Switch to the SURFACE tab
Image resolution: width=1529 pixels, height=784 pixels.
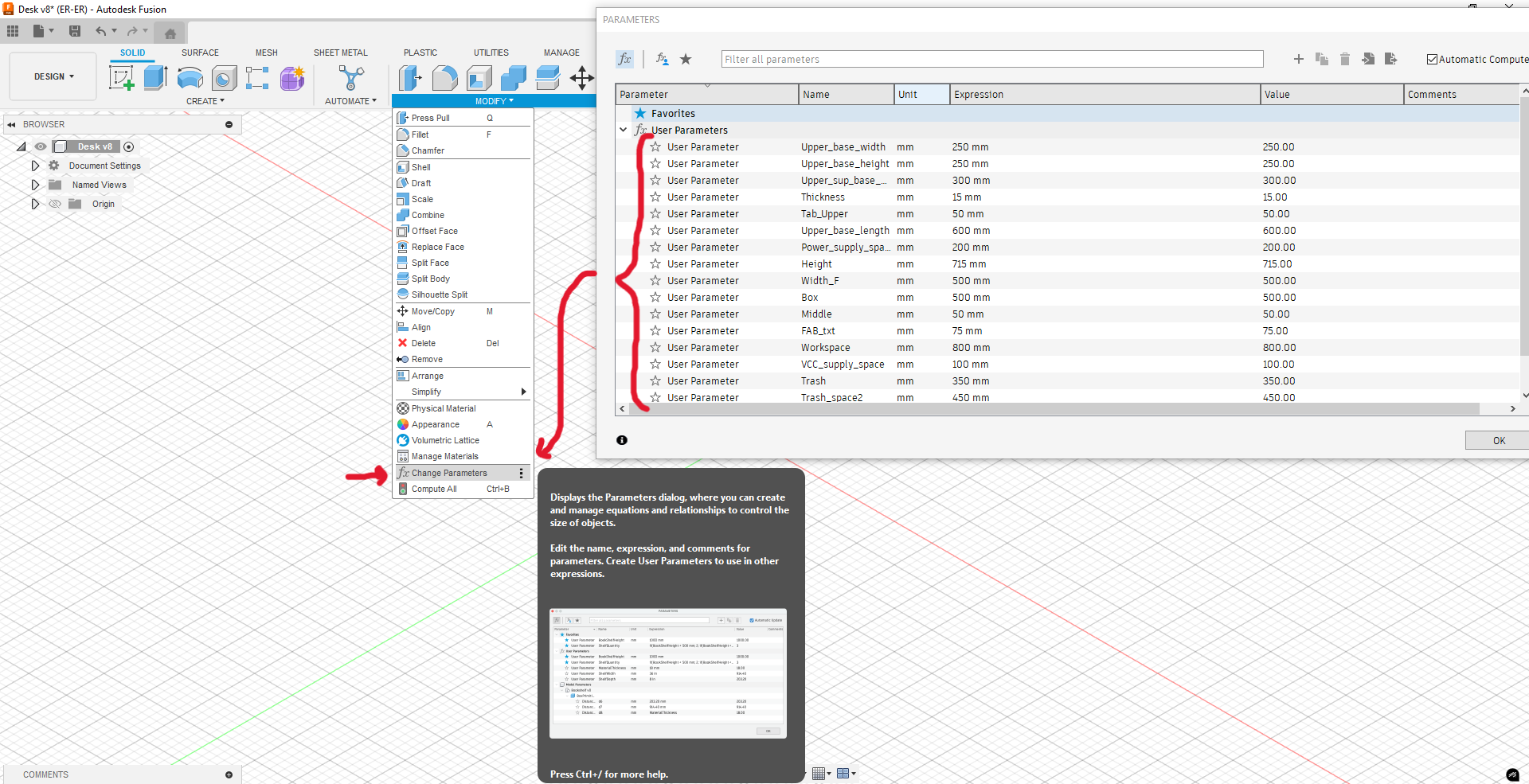point(200,53)
